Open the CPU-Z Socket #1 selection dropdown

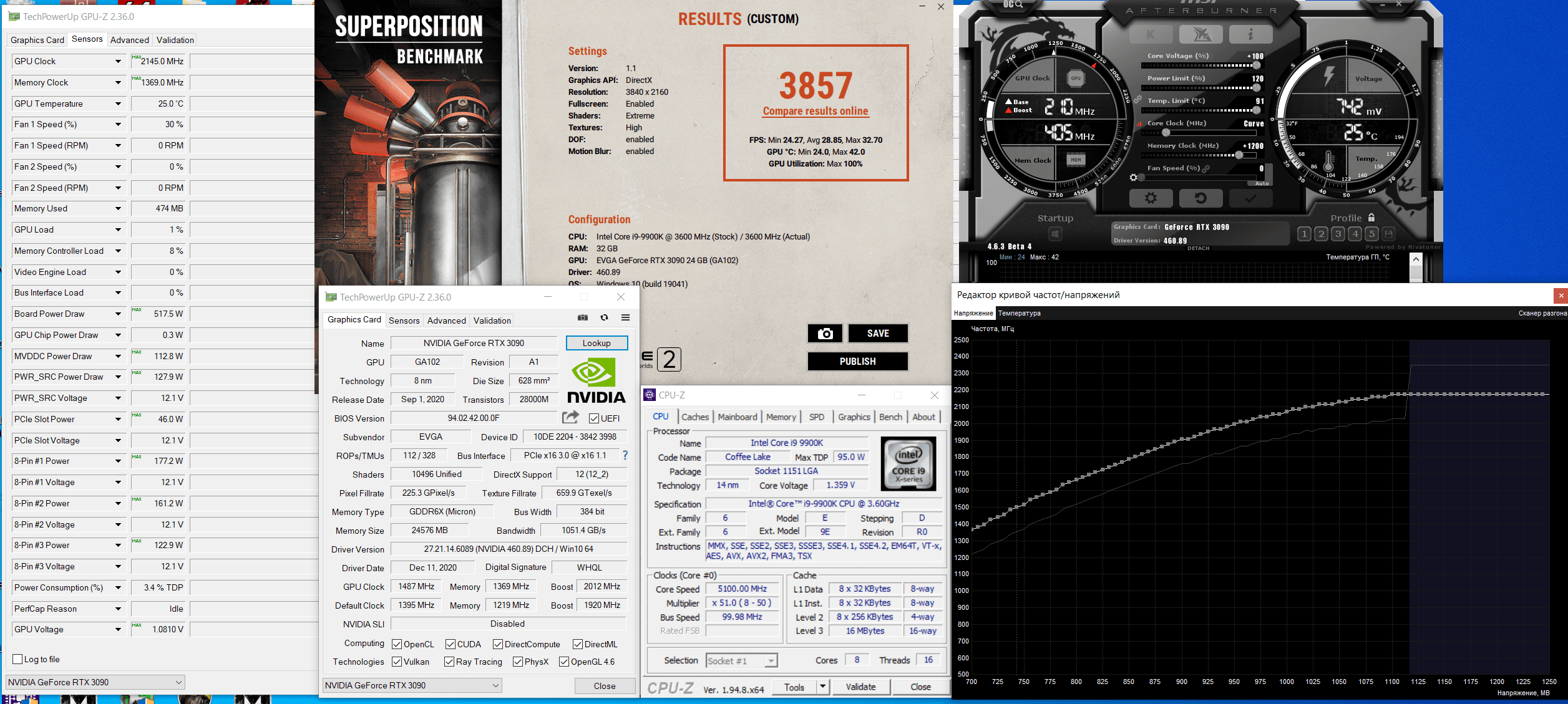tap(771, 660)
